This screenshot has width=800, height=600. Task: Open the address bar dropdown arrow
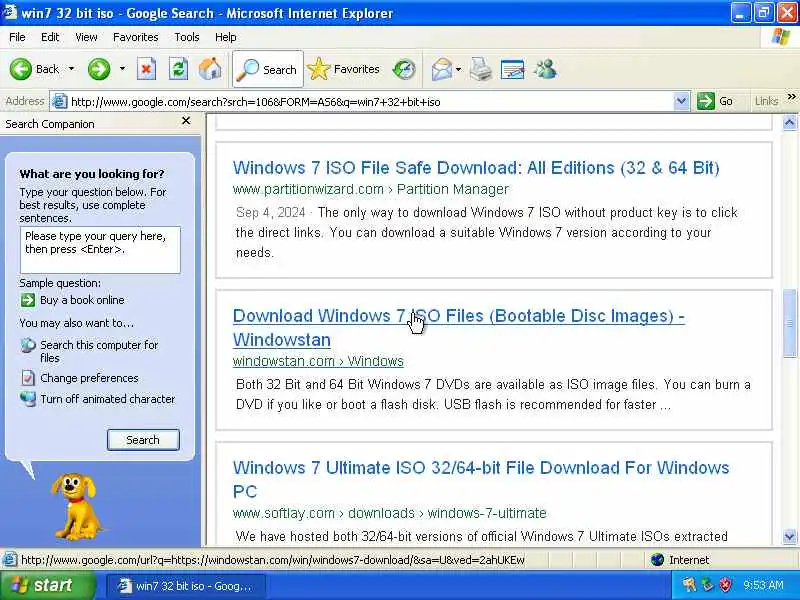coord(681,101)
